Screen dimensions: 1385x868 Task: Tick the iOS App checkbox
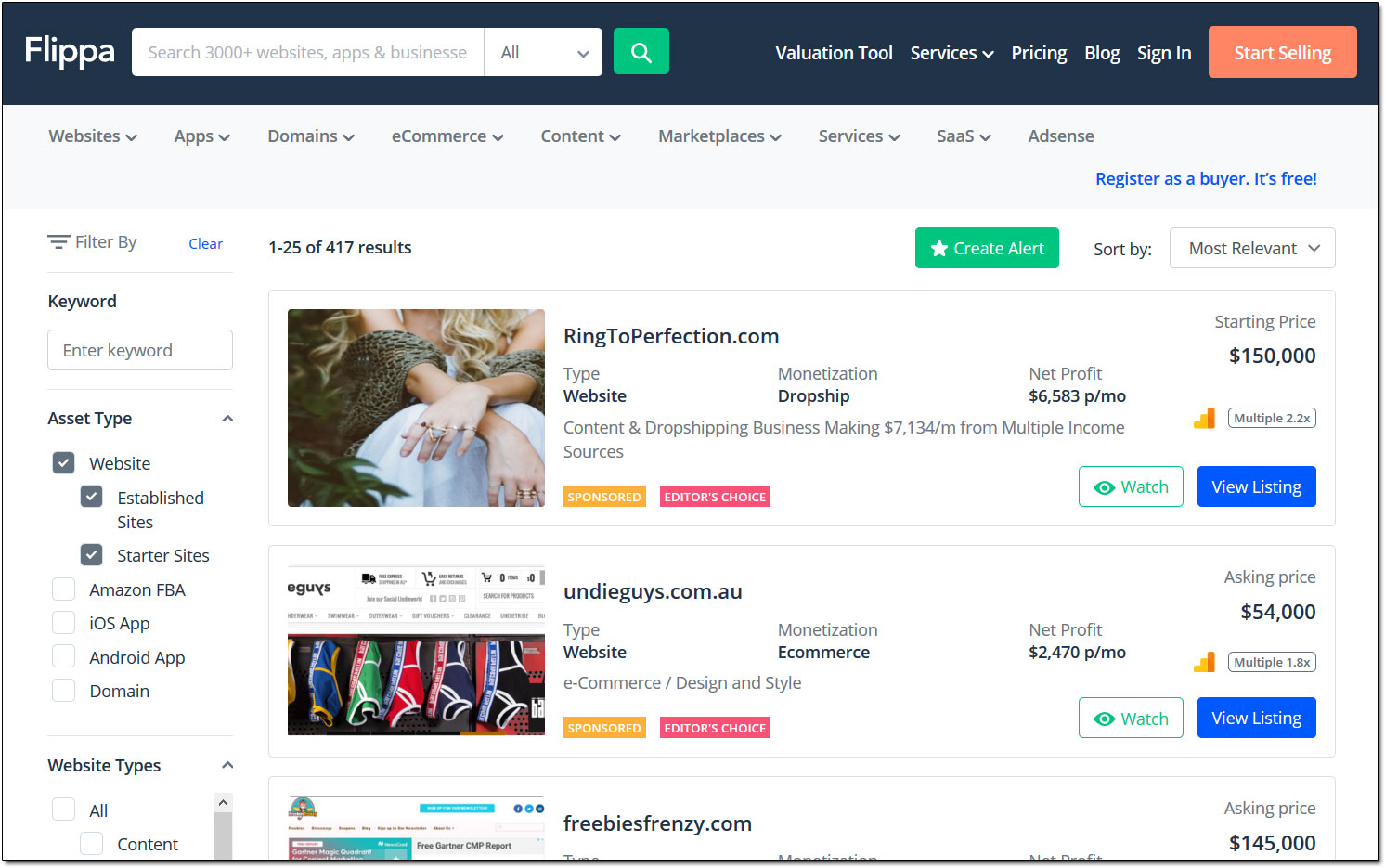tap(63, 623)
